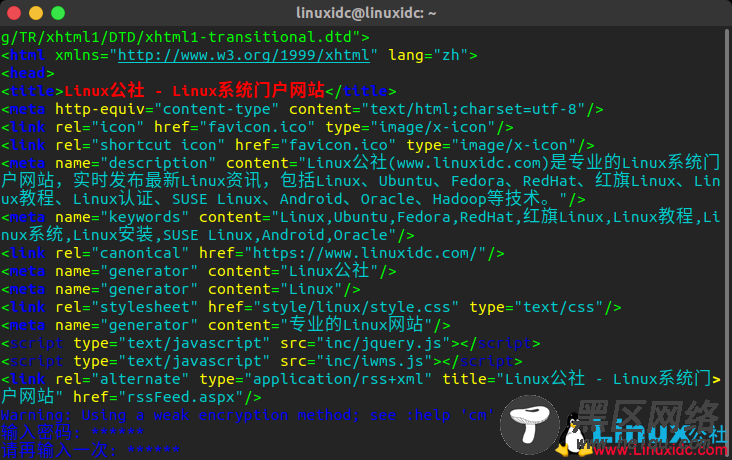Open the http://www.w3.org/1999/xhtml link
This screenshot has height=460, width=732.
[x=244, y=55]
